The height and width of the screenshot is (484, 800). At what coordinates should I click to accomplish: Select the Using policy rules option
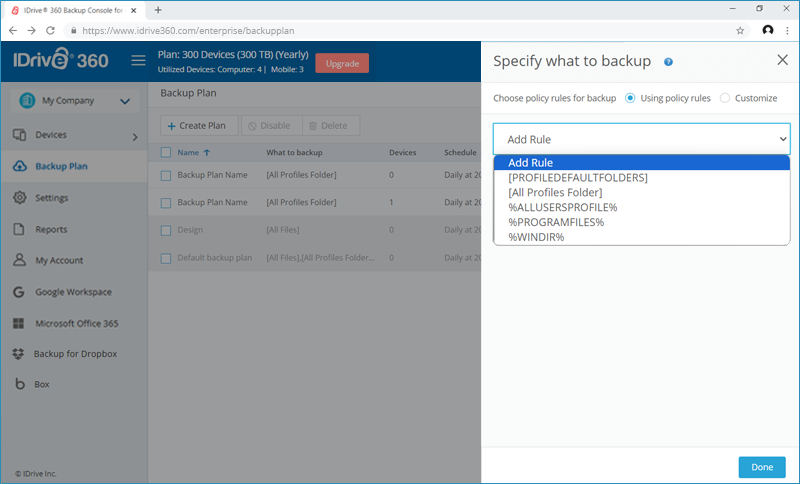[x=630, y=98]
